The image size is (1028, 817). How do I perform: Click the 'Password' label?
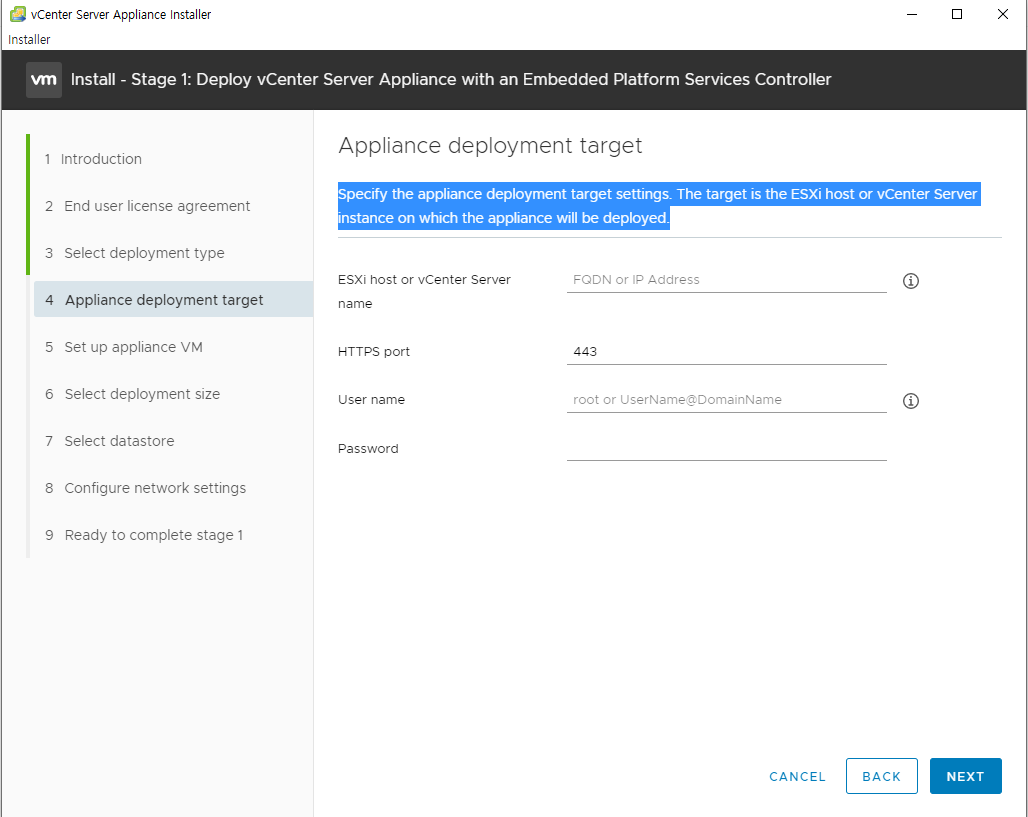pyautogui.click(x=368, y=448)
